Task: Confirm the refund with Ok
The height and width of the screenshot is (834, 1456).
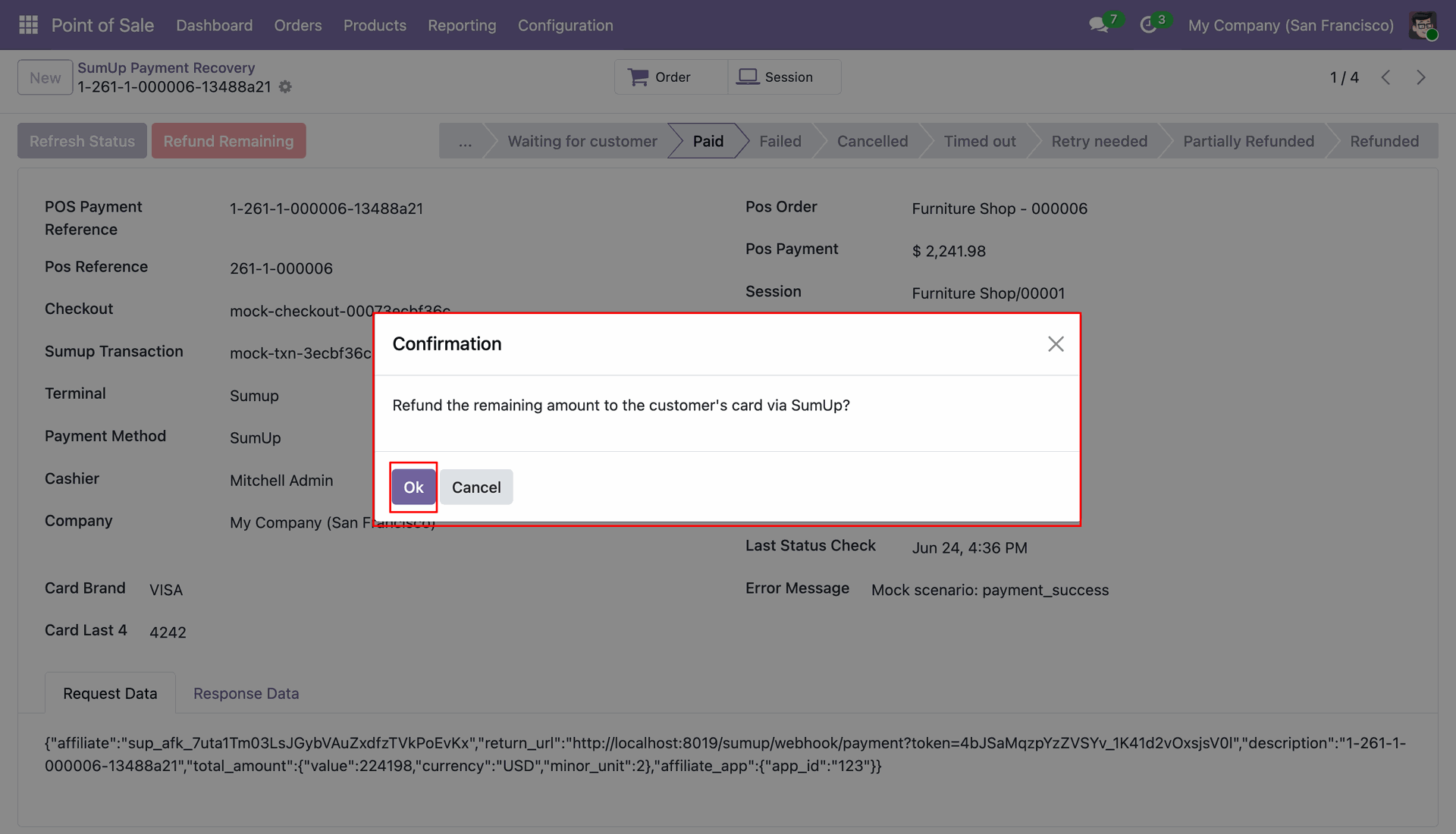Action: [413, 487]
